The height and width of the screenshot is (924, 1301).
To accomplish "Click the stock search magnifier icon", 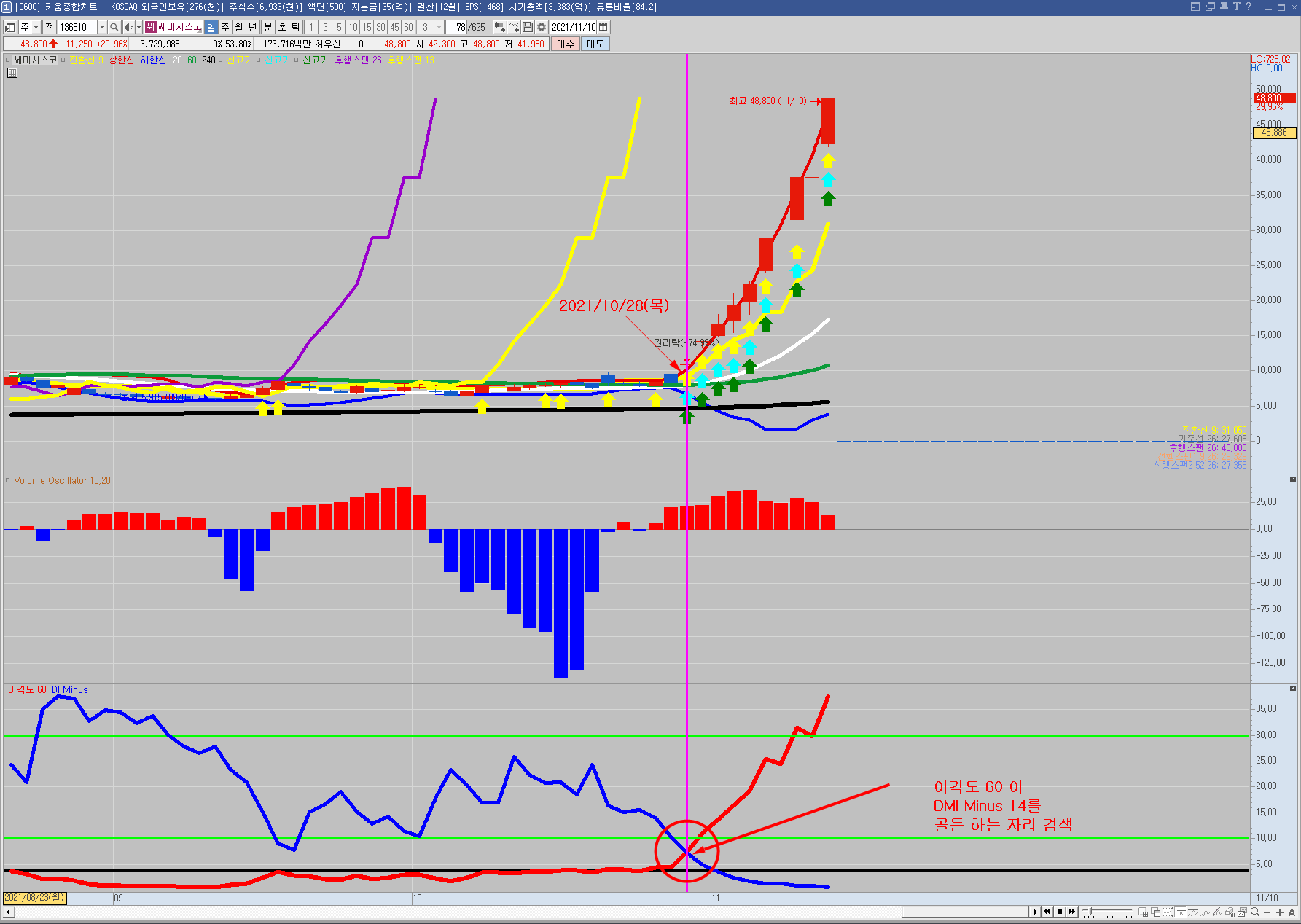I will 114,27.
